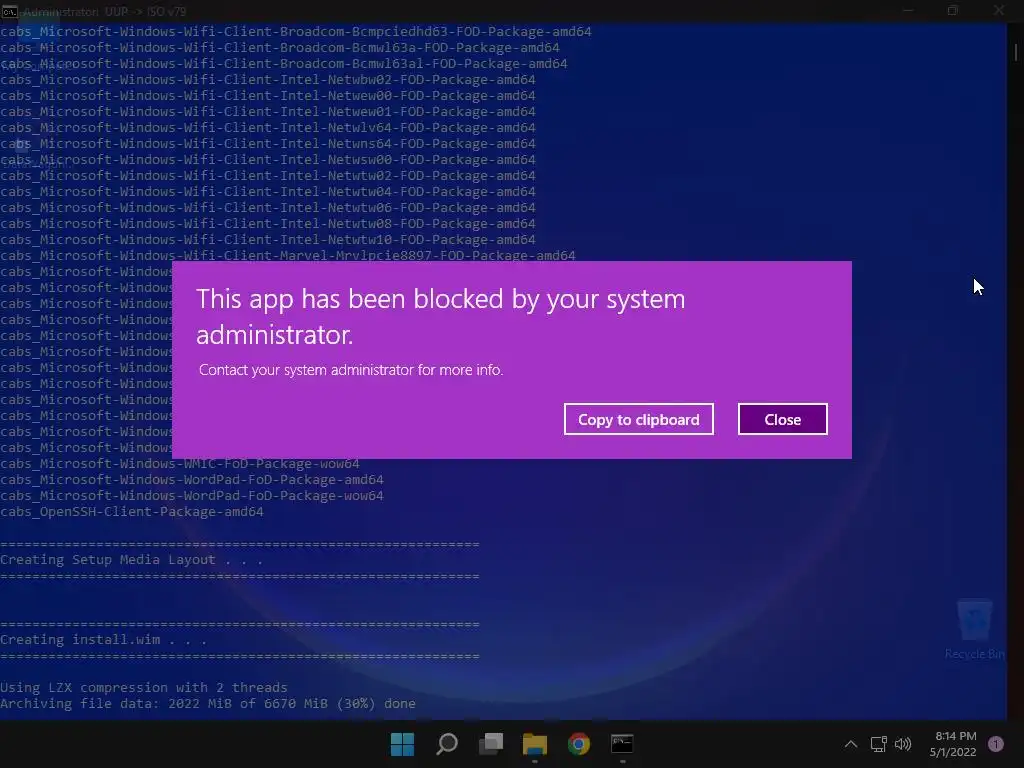Click the WordPad-FoD-Package-amd64 line
The height and width of the screenshot is (768, 1024).
click(x=192, y=480)
